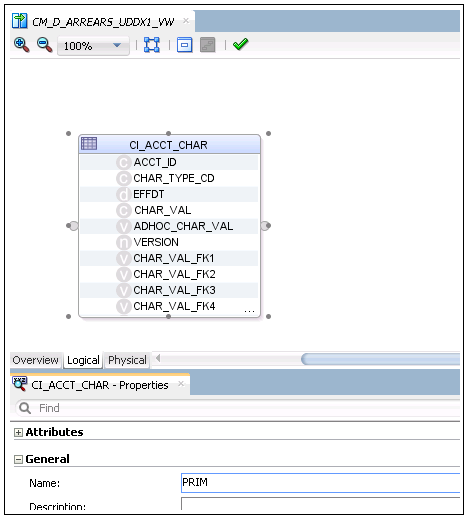Click the datatype icon beside ADHOC_CHAR_VAL

[123, 227]
